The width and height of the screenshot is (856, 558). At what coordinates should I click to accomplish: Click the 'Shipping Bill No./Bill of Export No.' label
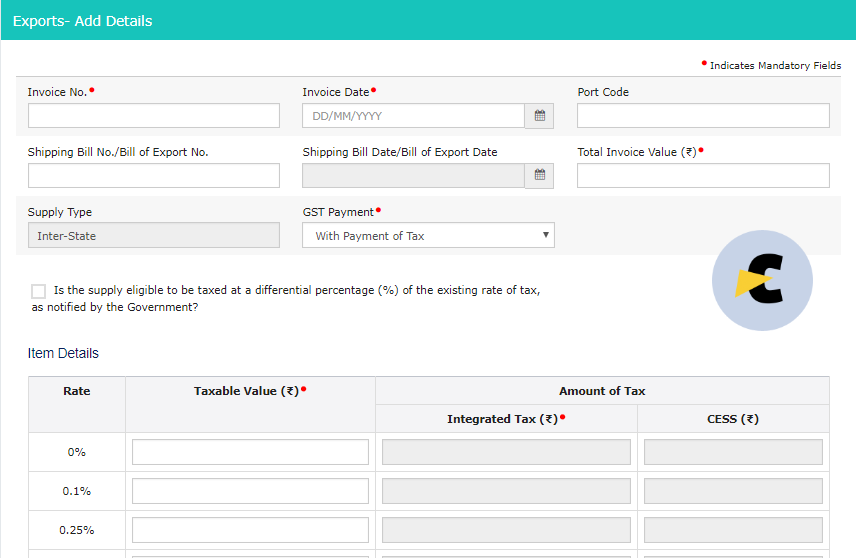(x=118, y=152)
